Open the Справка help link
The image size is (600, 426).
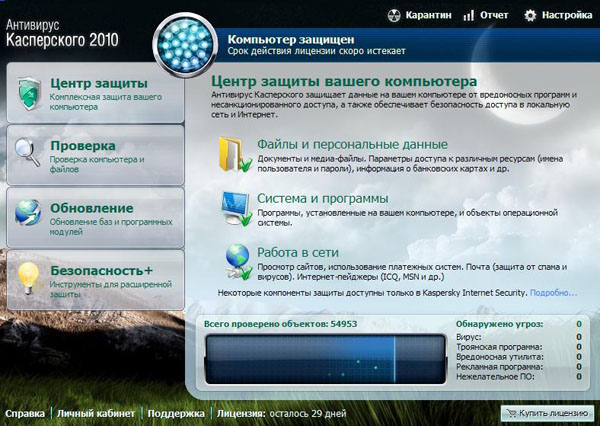tap(25, 414)
